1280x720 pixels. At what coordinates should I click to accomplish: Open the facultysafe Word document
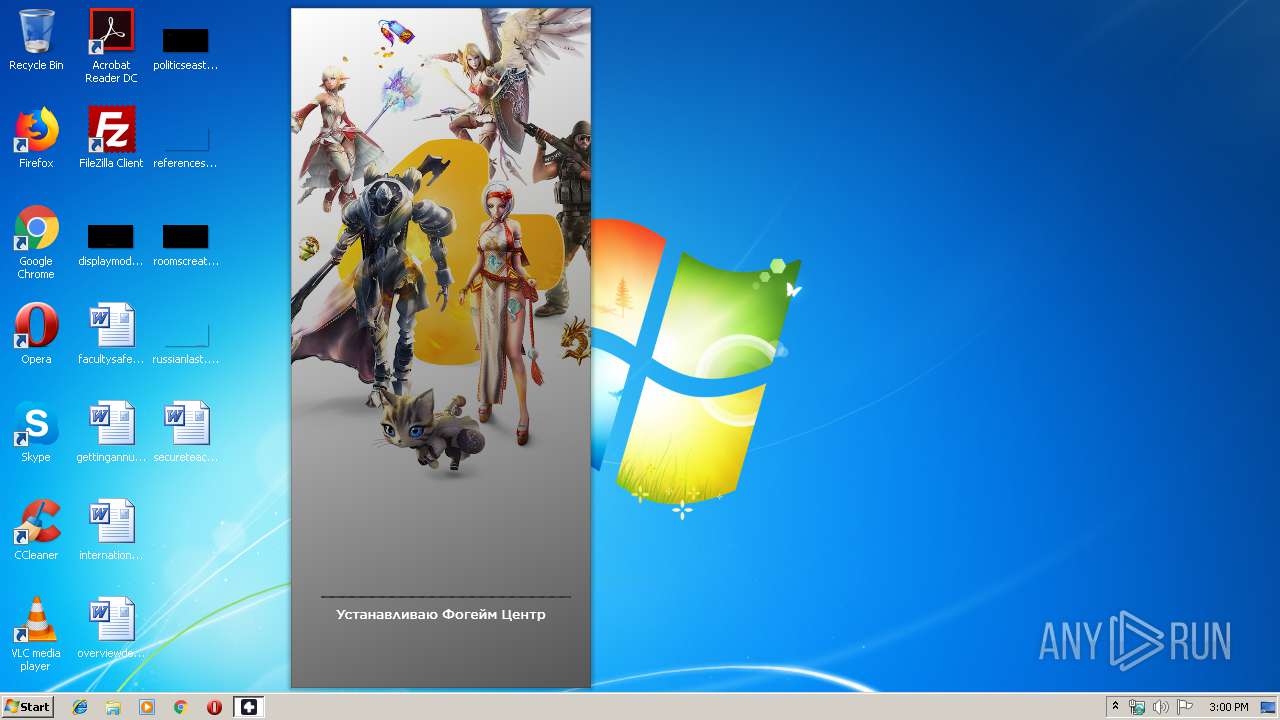point(111,334)
